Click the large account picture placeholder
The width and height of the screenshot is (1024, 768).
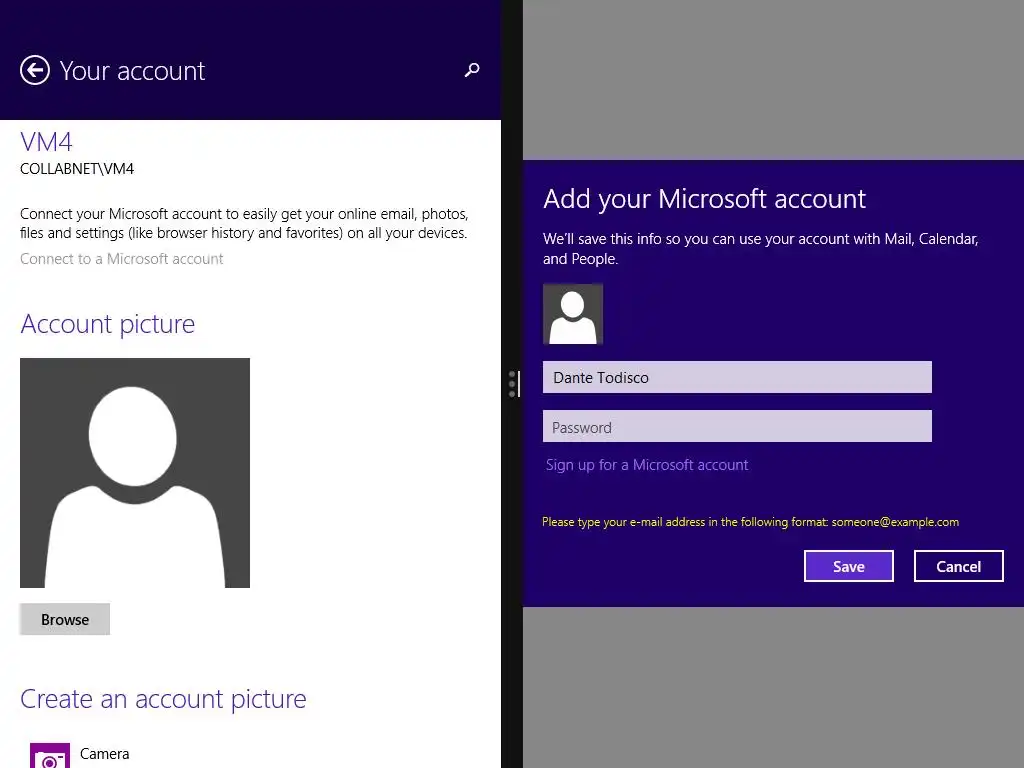click(x=135, y=473)
